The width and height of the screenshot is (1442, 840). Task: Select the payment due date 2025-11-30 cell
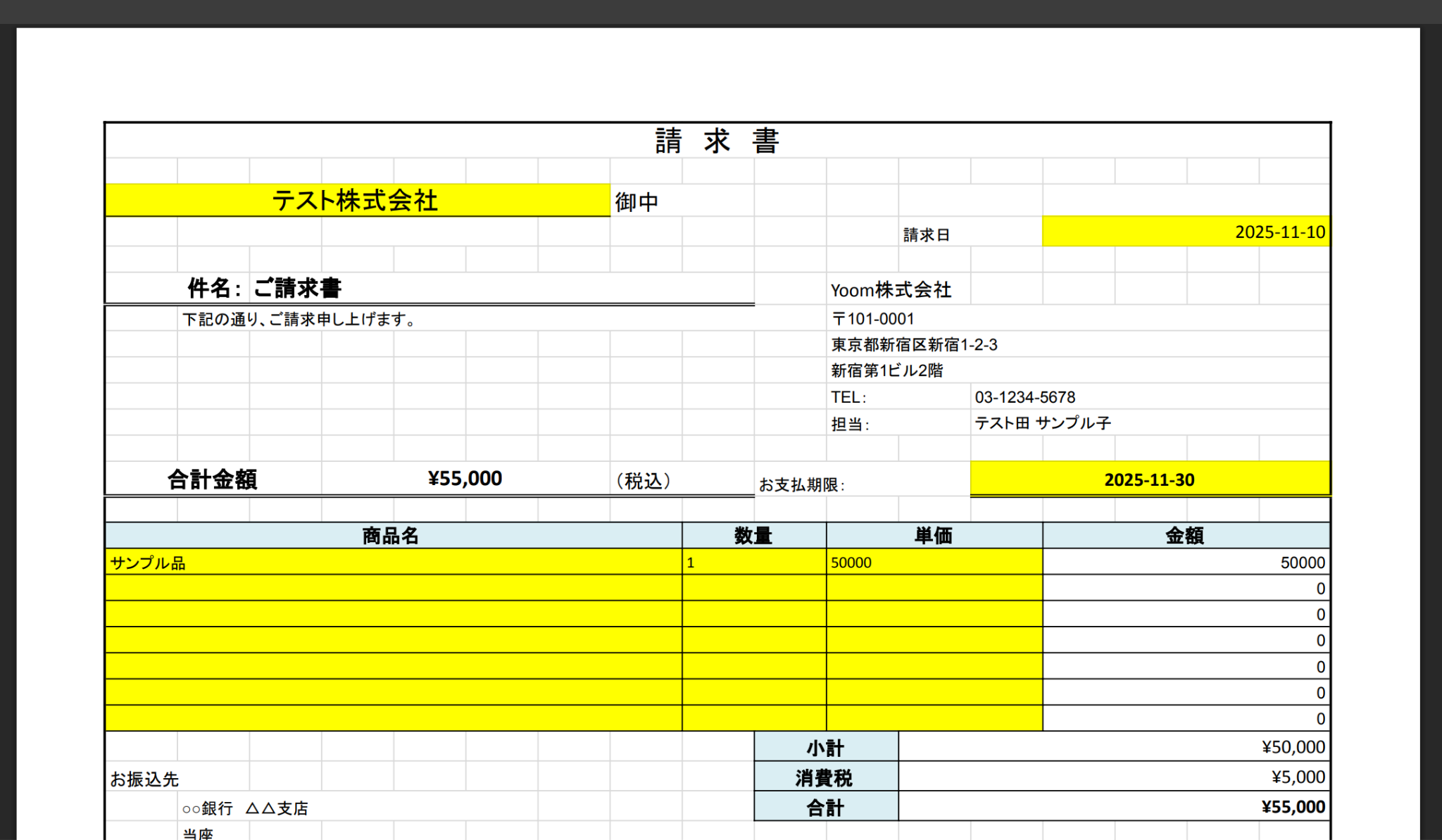1149,479
